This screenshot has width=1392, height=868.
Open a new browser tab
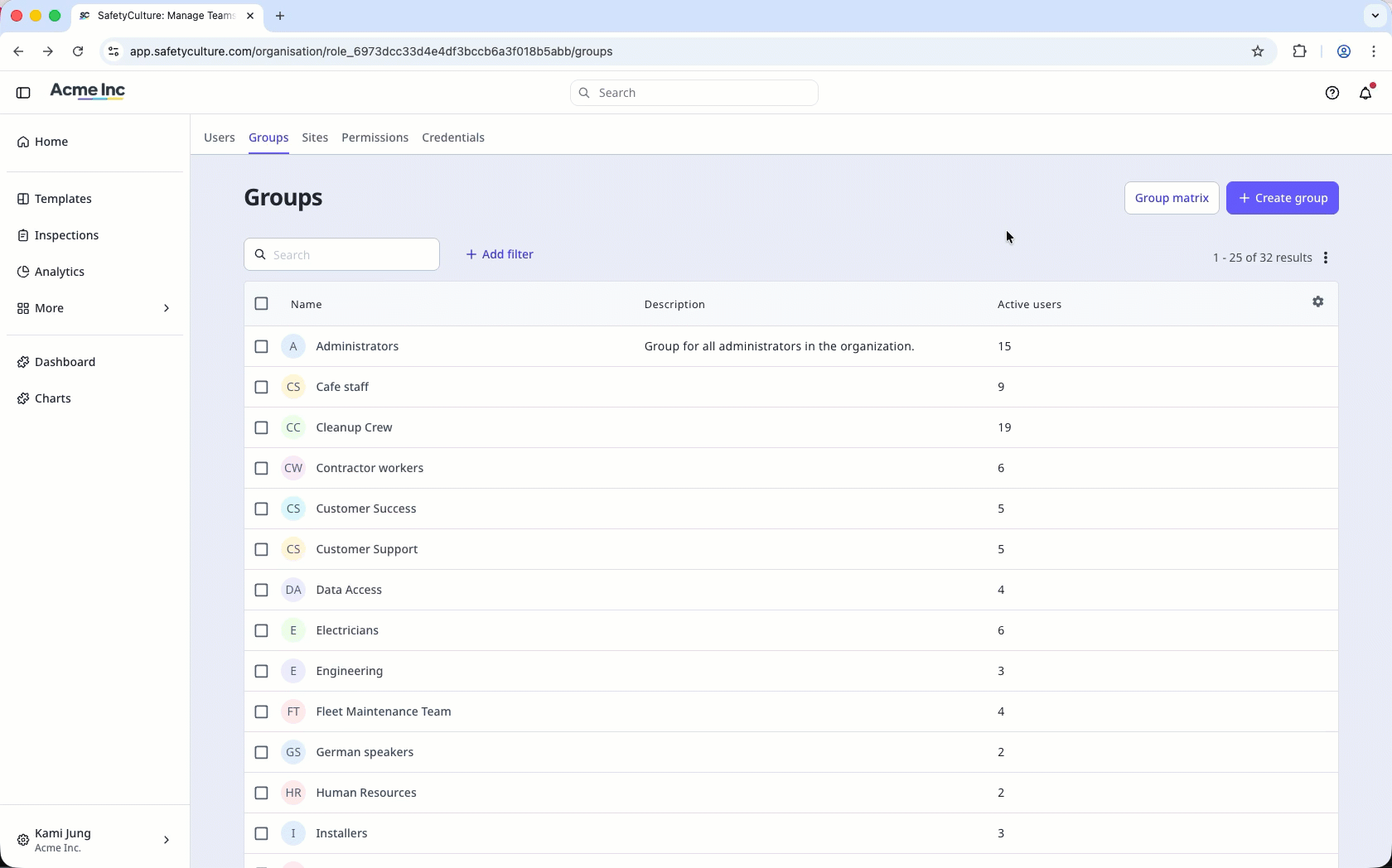coord(280,16)
